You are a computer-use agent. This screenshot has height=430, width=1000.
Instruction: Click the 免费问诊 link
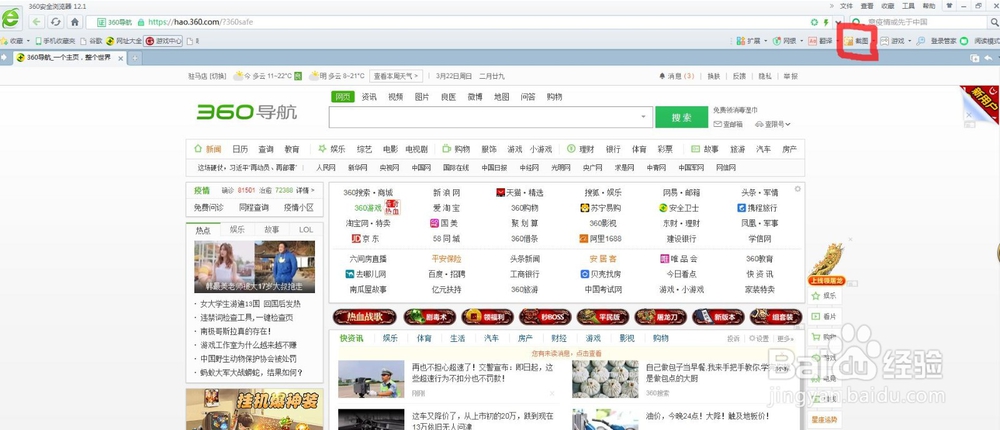point(209,208)
